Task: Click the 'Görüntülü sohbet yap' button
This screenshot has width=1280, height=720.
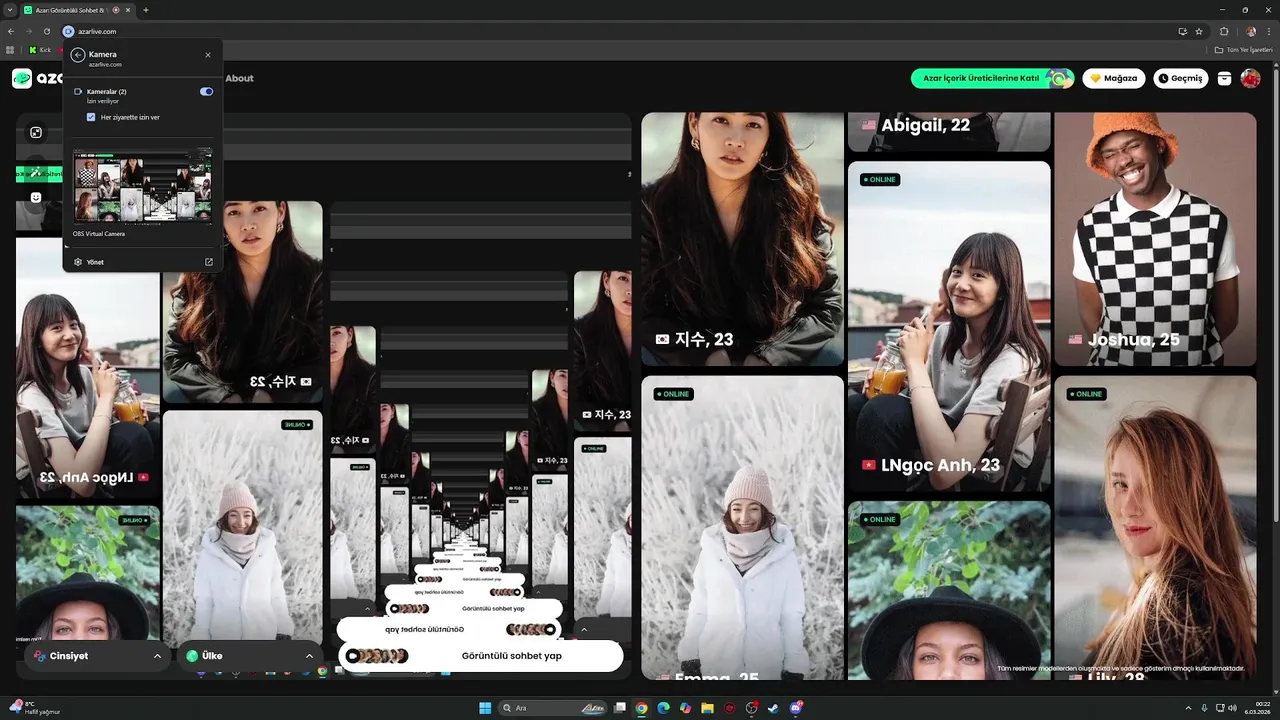Action: 480,656
